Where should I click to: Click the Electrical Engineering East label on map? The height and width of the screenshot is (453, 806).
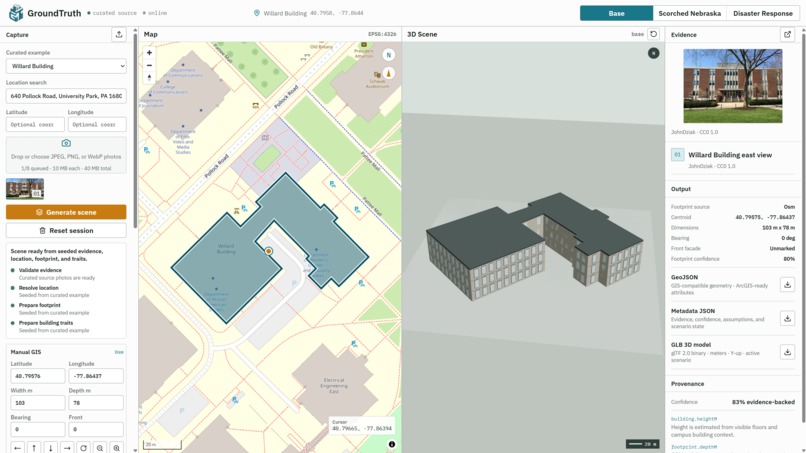point(334,386)
